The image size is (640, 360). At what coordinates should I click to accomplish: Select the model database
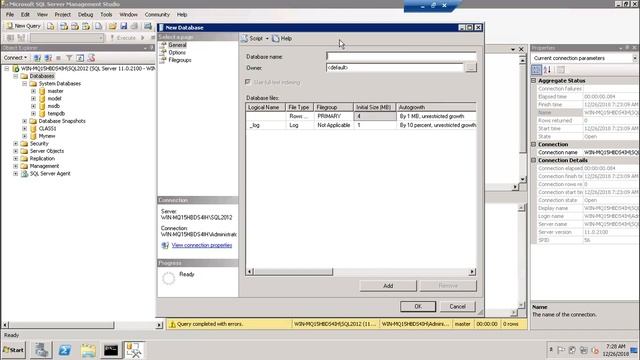pos(54,98)
